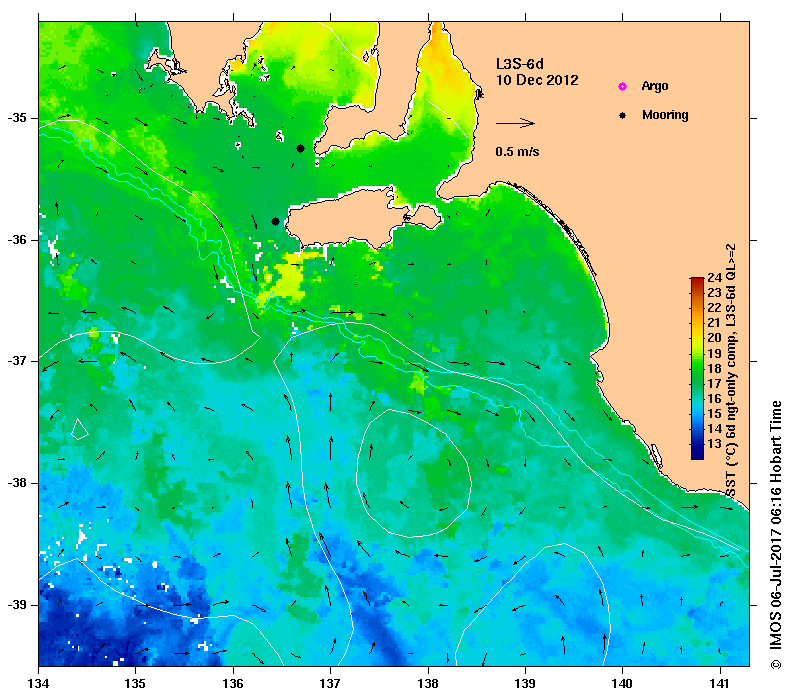Click the northern mooring dot near -35.25
Screen dimensions: 791x700
point(300,148)
